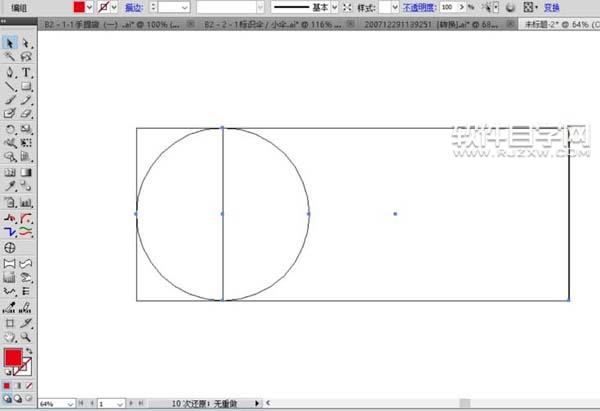Open stroke color dropdown in control bar
The image size is (600, 411).
(114, 7)
